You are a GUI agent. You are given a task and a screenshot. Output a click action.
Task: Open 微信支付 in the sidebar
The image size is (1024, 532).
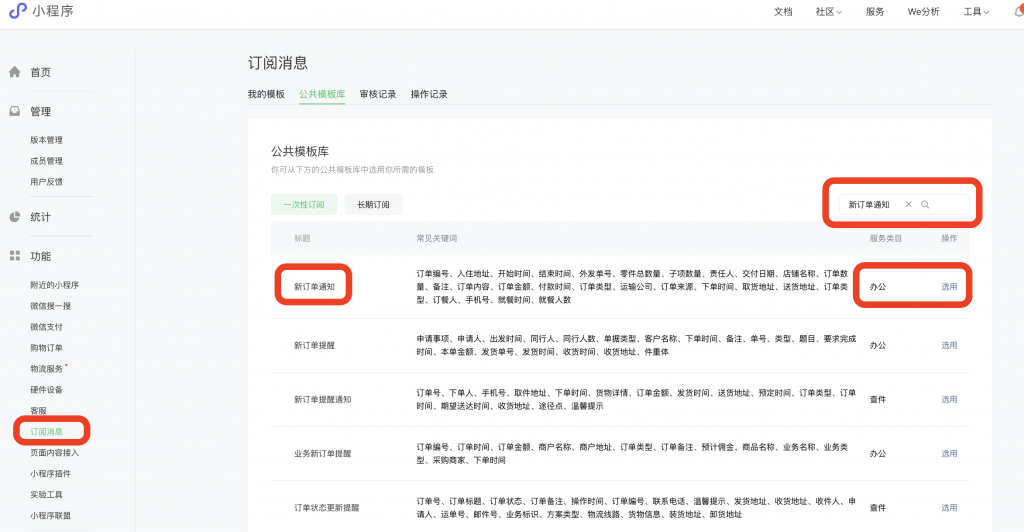coord(46,326)
